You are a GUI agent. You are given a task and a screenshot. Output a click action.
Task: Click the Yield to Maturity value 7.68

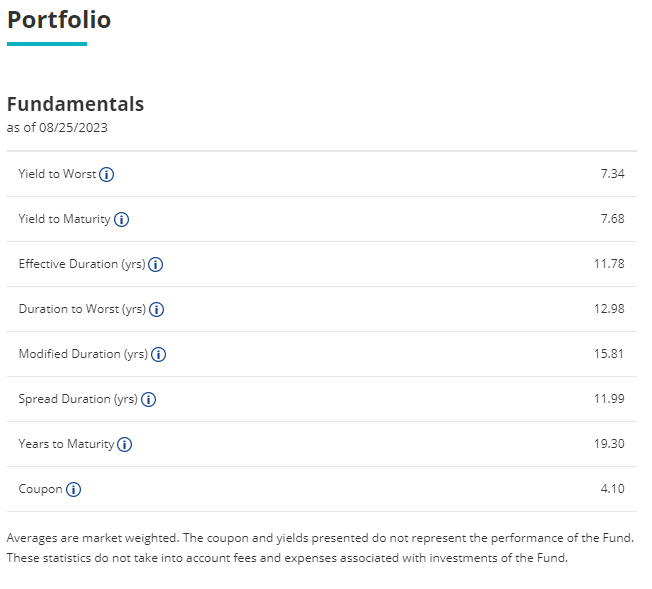(612, 218)
